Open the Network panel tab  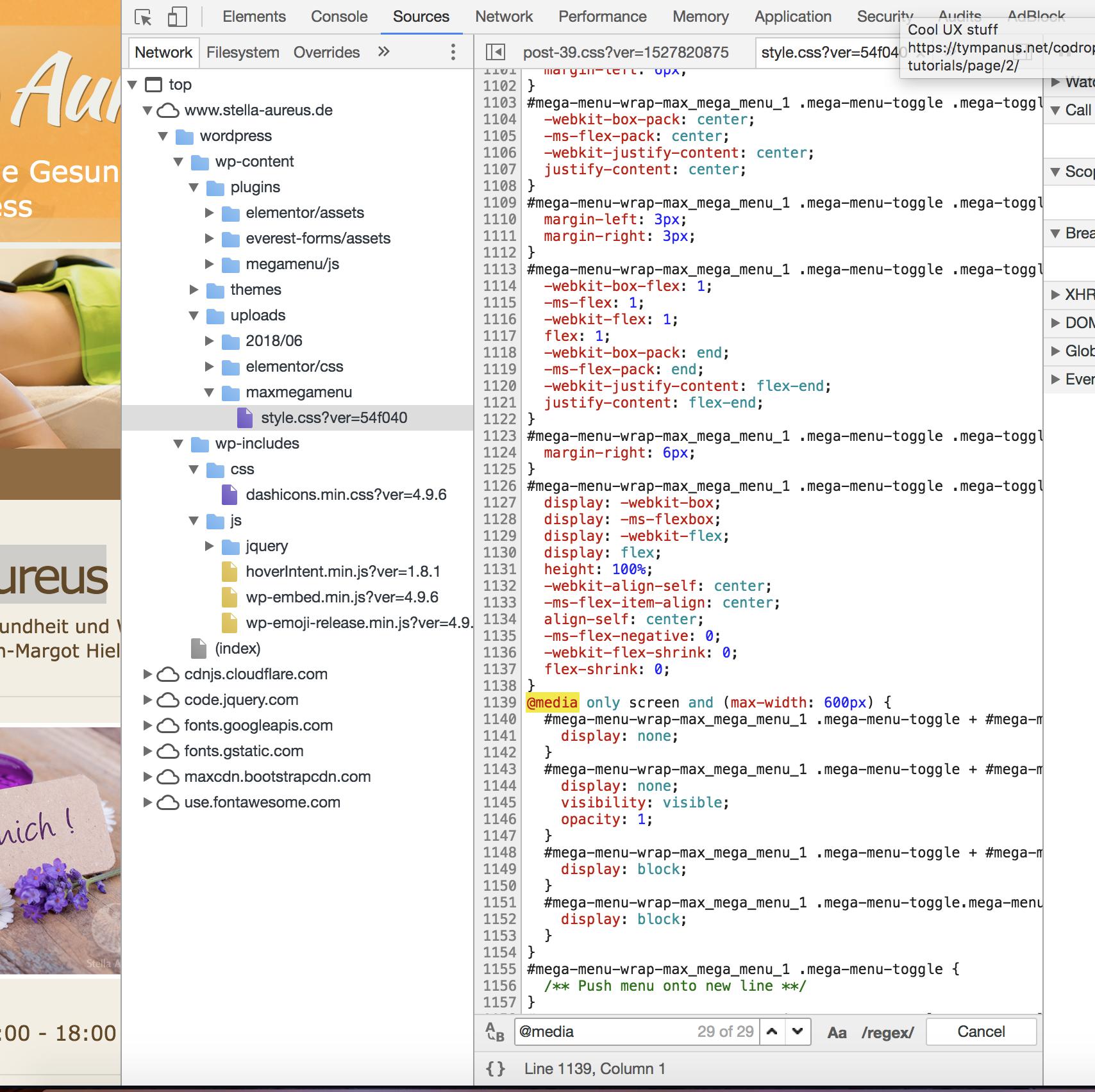(503, 17)
